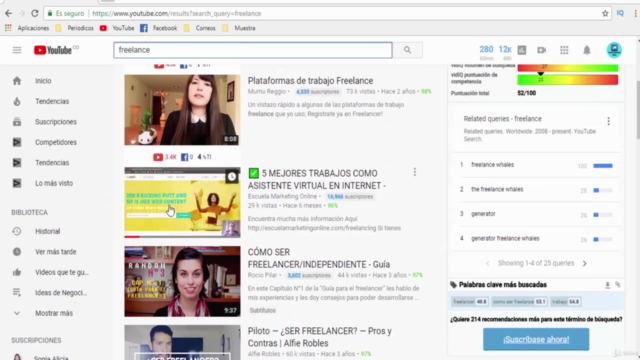The image size is (640, 360).
Task: Open the YouTube bookmark in bookmarks bar
Action: [x=117, y=28]
